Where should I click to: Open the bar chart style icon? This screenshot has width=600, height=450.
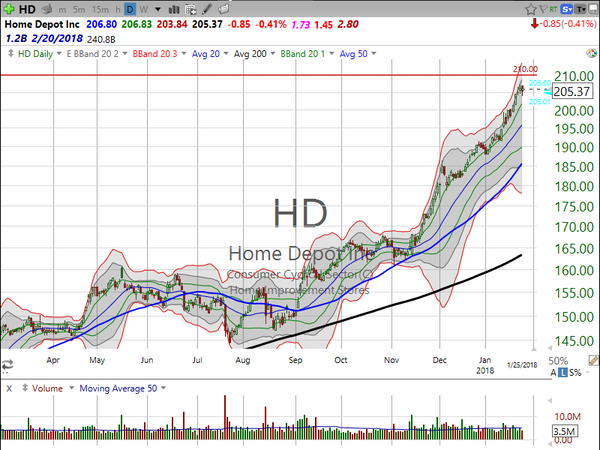[174, 9]
